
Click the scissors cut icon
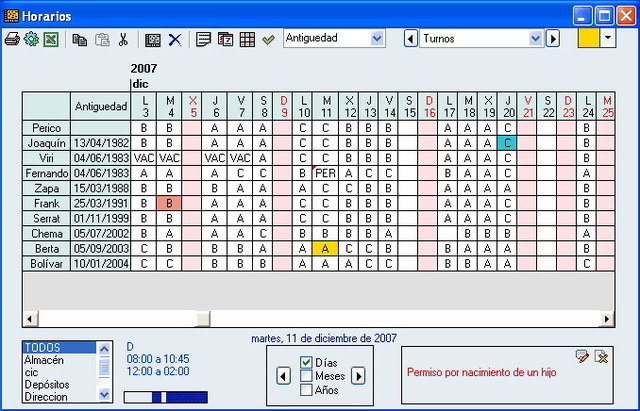(123, 40)
